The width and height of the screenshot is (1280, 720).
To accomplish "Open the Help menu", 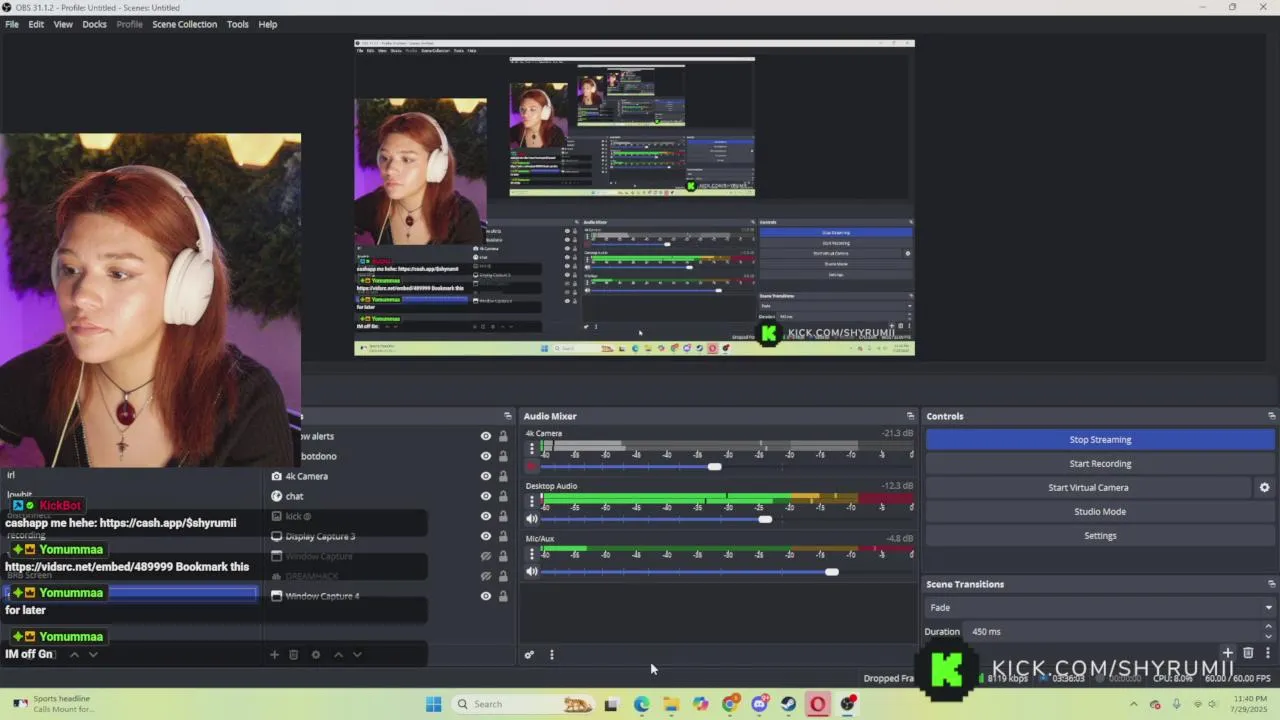I will coord(268,24).
